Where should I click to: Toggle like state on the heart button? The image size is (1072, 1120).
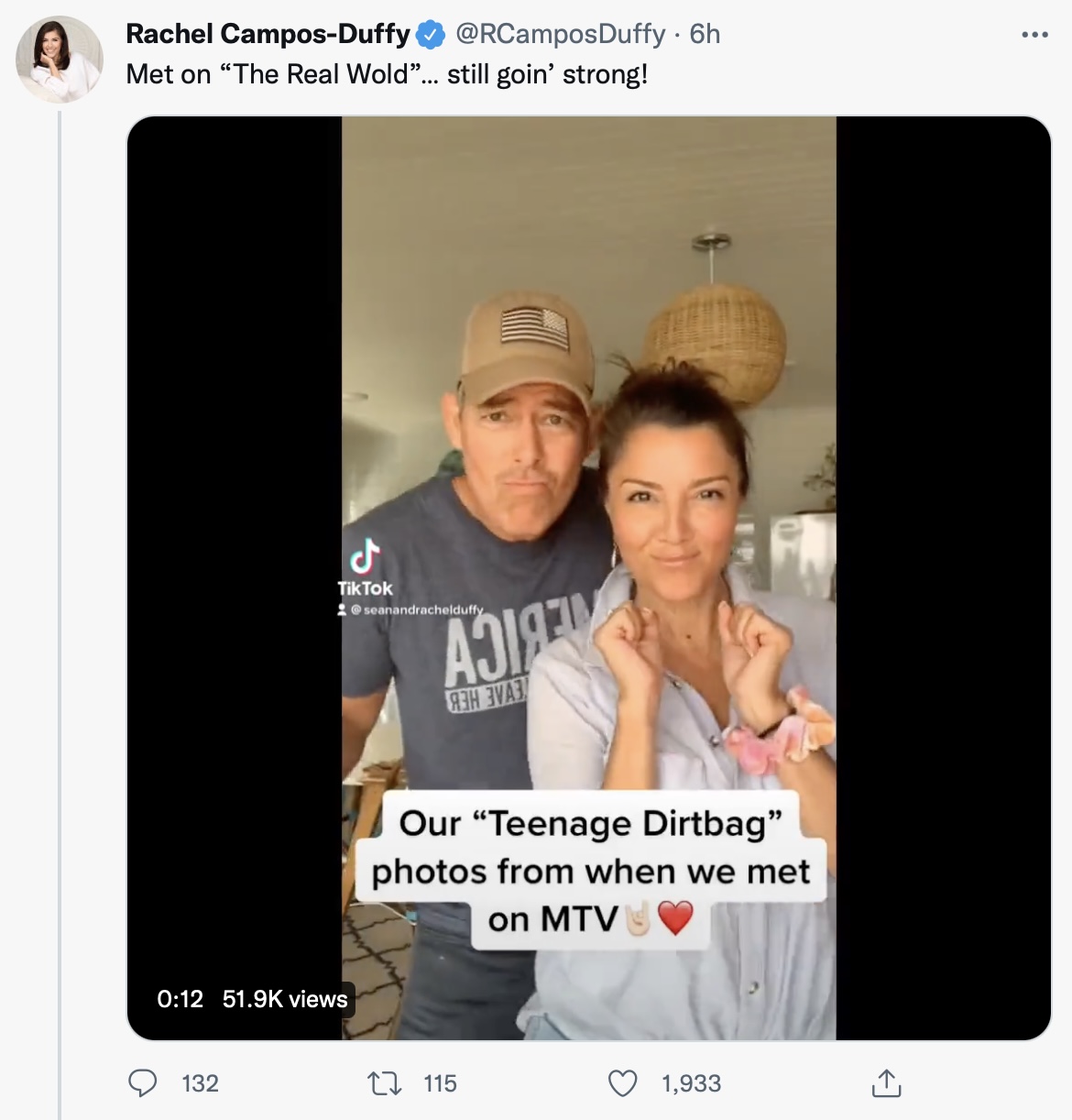click(x=624, y=1084)
